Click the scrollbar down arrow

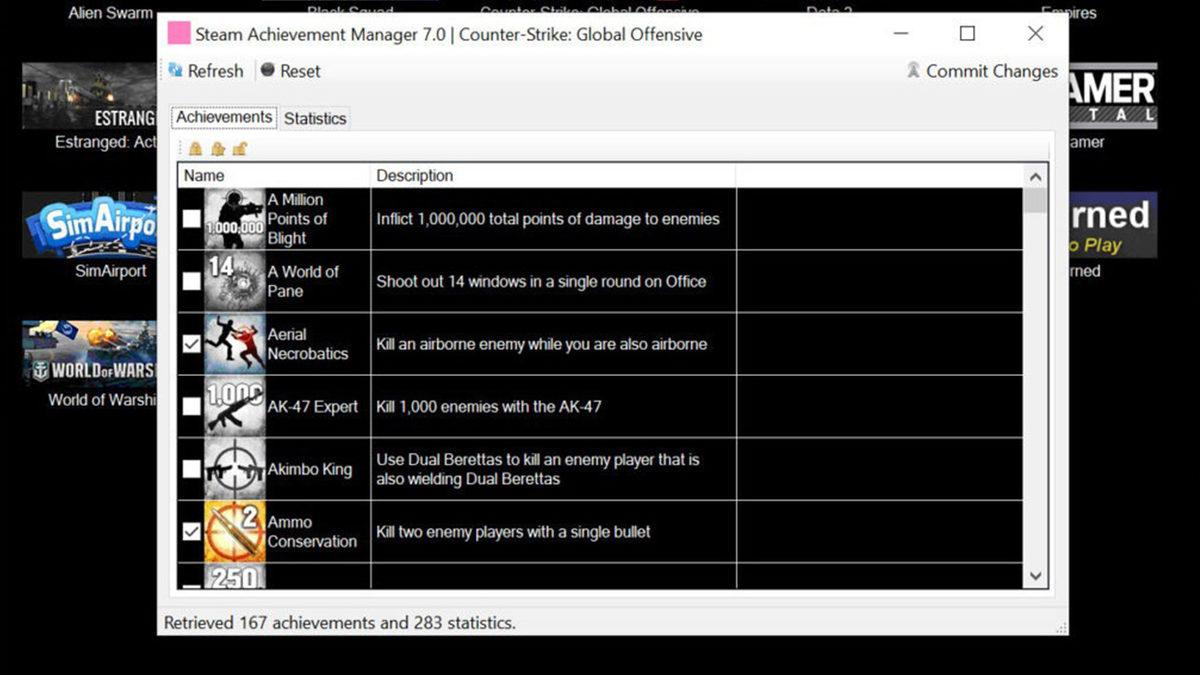(x=1036, y=576)
